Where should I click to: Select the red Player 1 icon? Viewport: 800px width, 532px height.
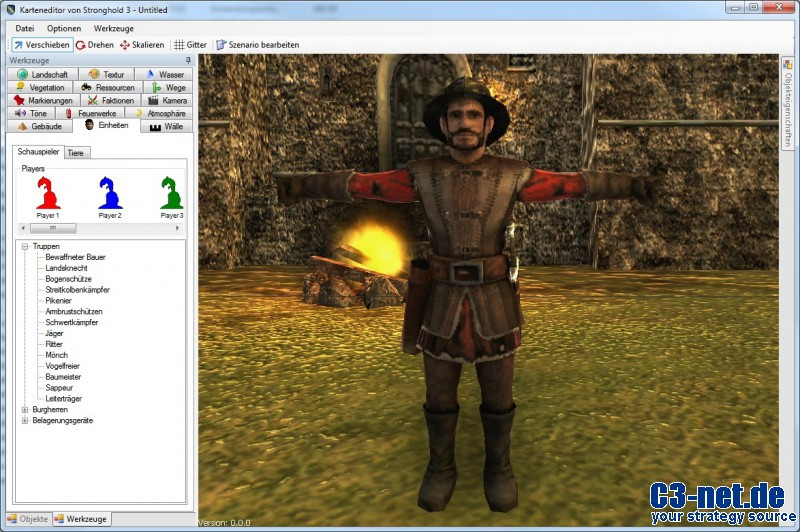click(48, 193)
